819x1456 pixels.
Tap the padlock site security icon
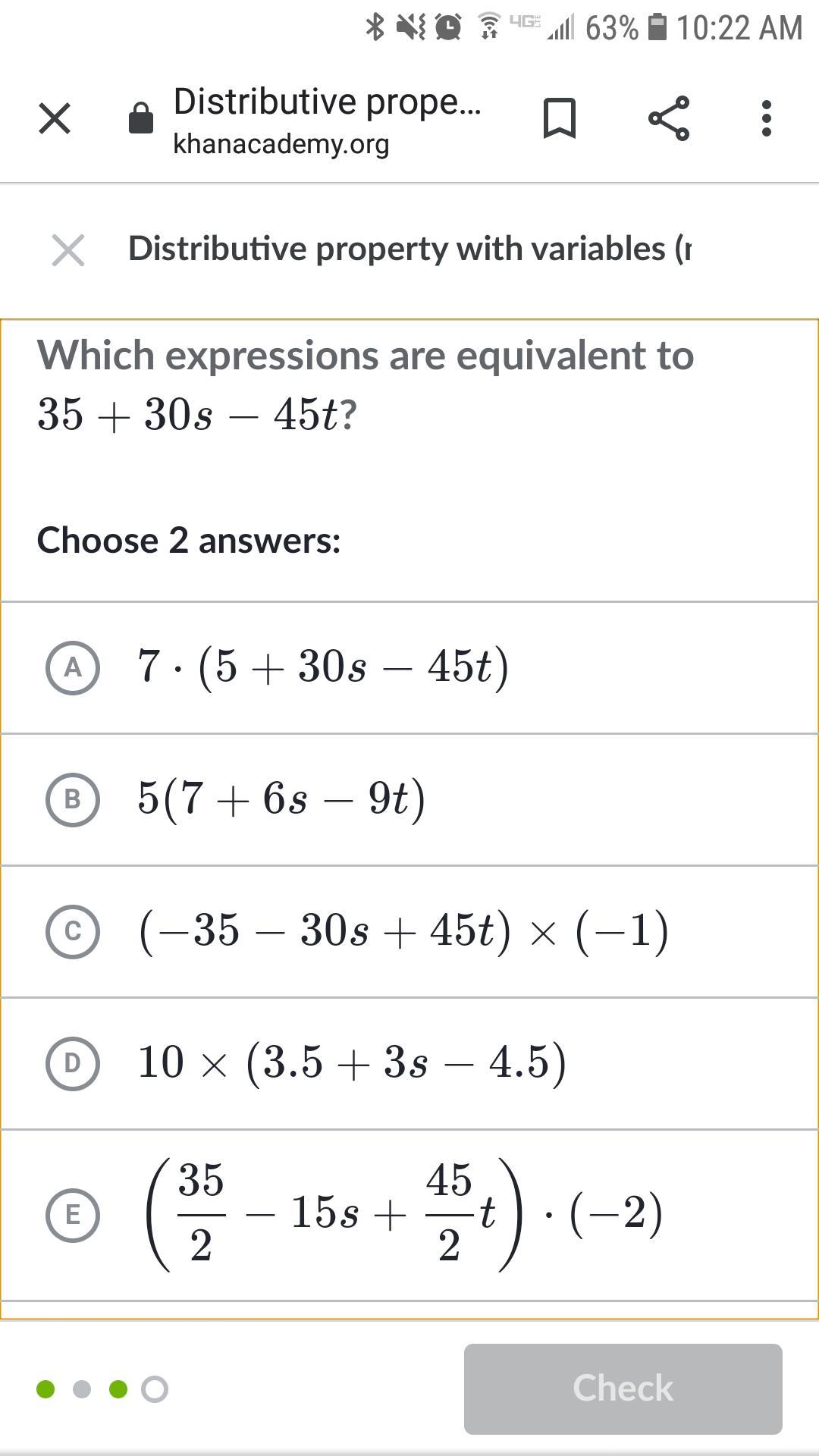point(141,118)
